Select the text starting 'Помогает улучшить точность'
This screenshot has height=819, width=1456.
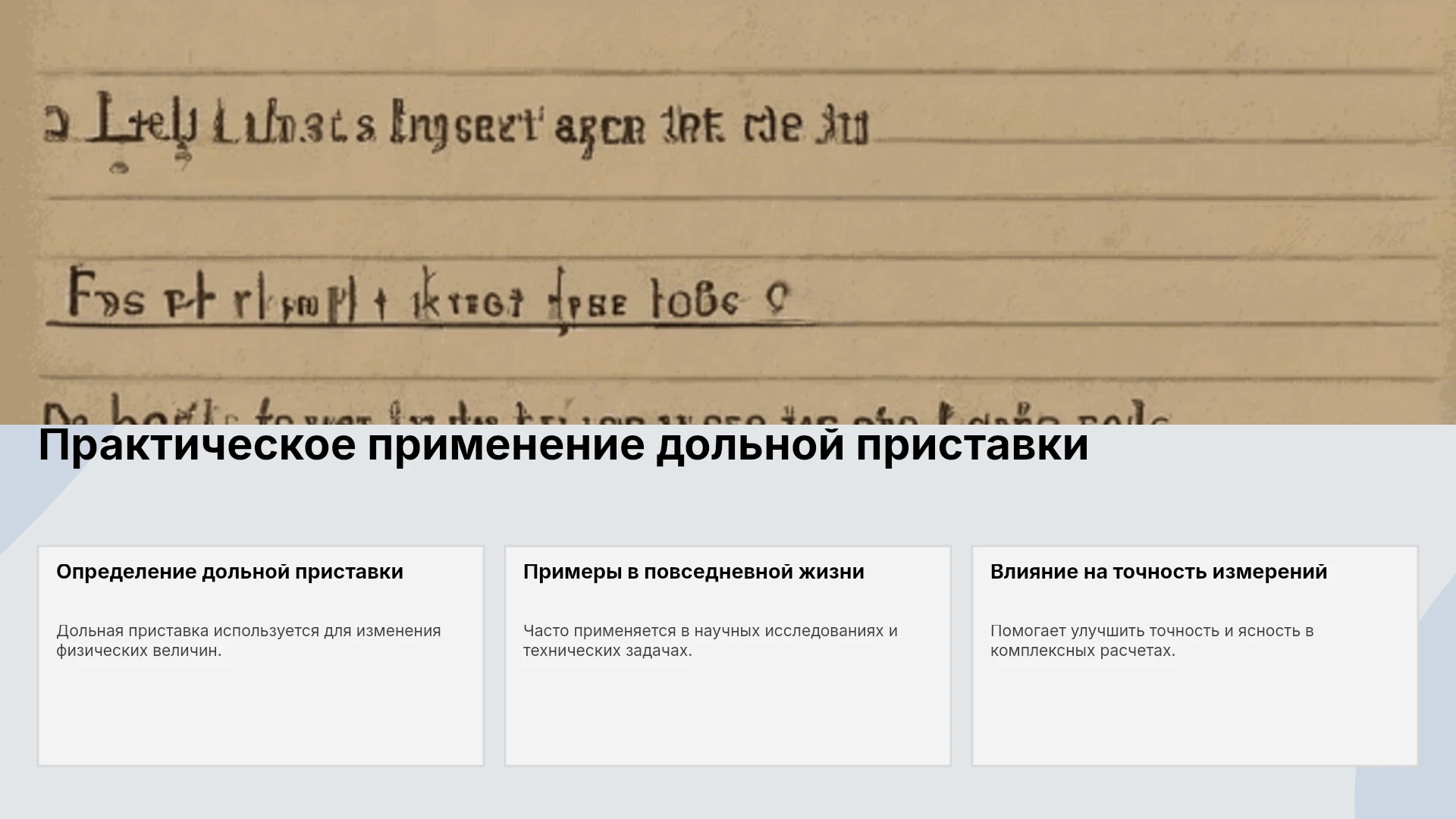pyautogui.click(x=1152, y=641)
